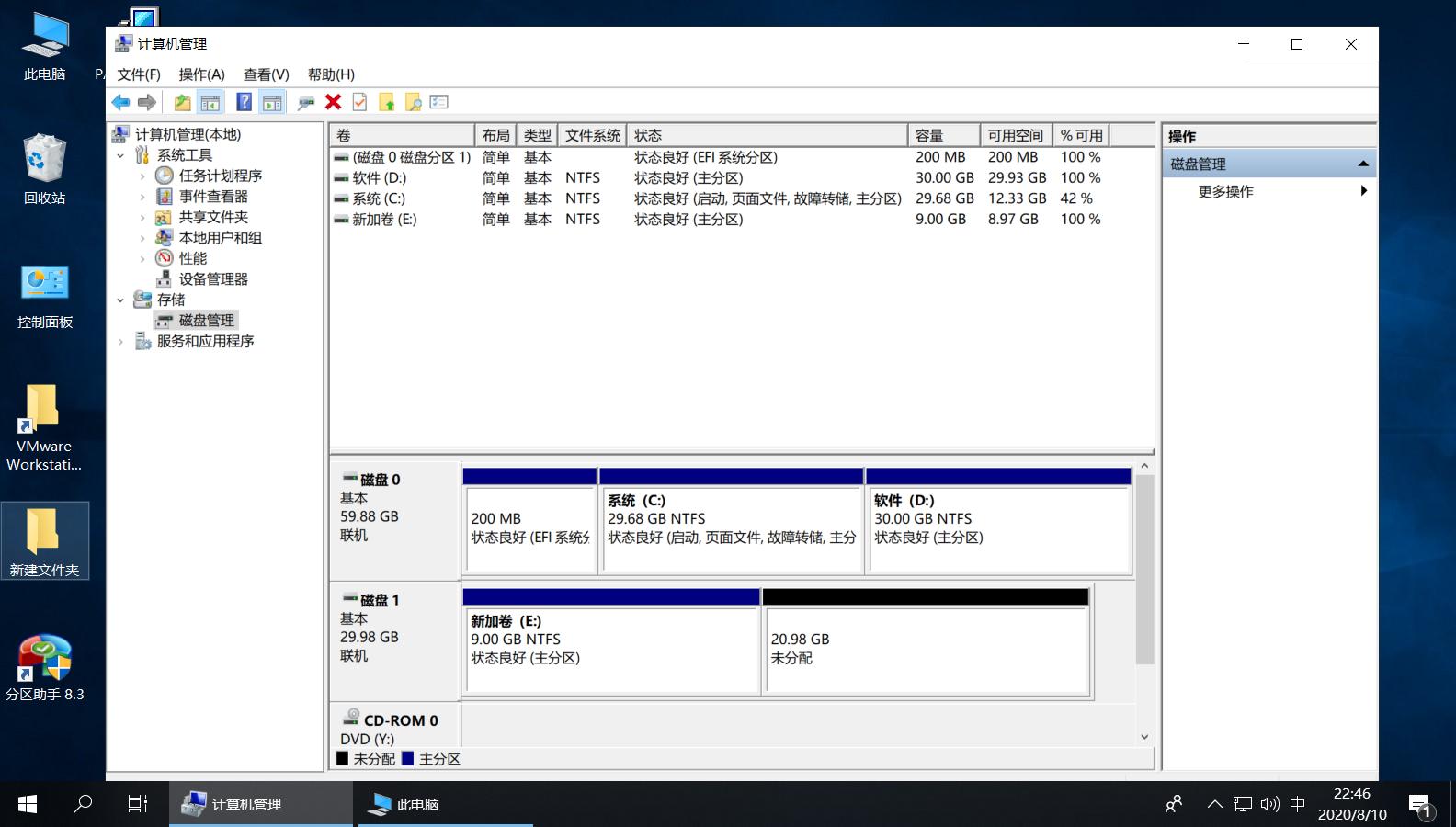Click the folder with magnifier toolbar icon
This screenshot has height=827, width=1456.
tap(413, 102)
